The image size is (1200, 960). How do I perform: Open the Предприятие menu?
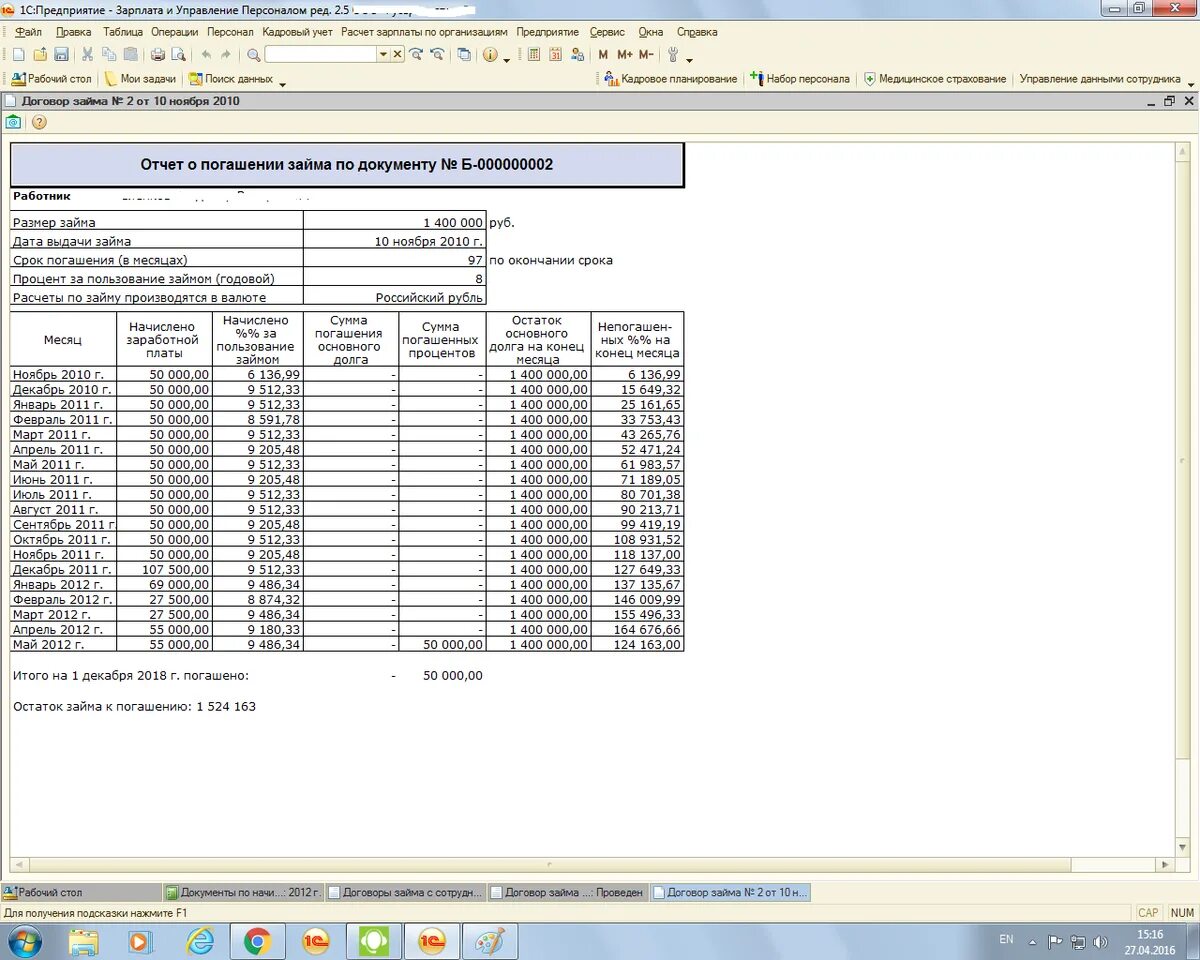point(547,32)
